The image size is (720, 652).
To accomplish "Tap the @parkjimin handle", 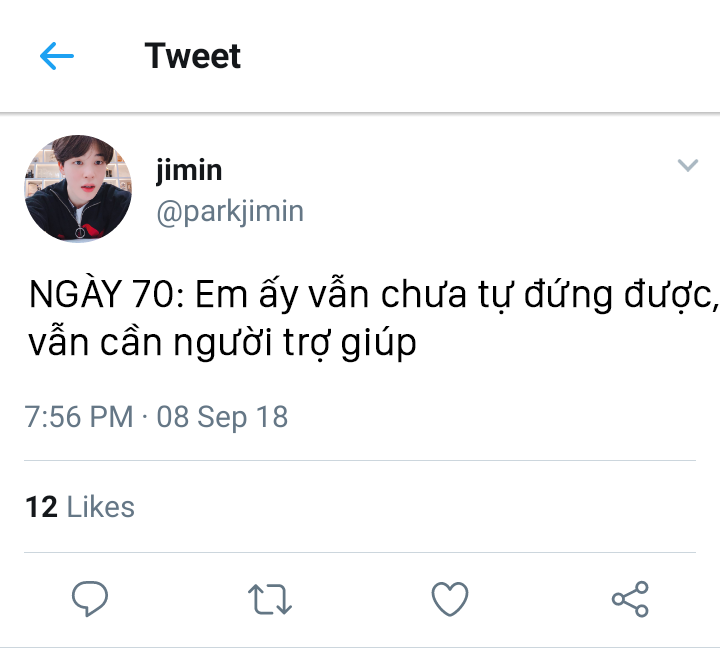I will 230,212.
